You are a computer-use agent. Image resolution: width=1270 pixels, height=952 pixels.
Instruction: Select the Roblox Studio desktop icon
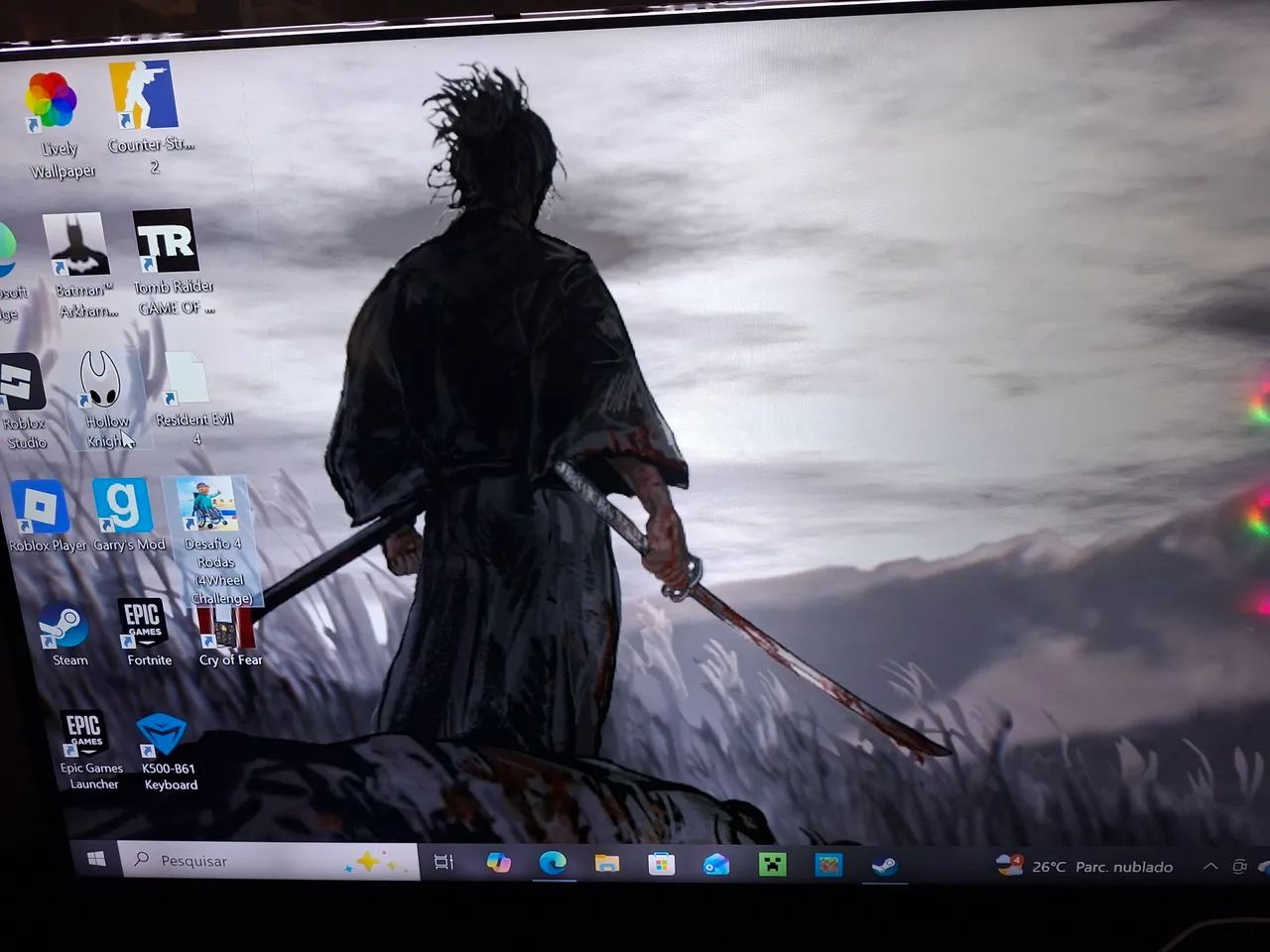23,402
